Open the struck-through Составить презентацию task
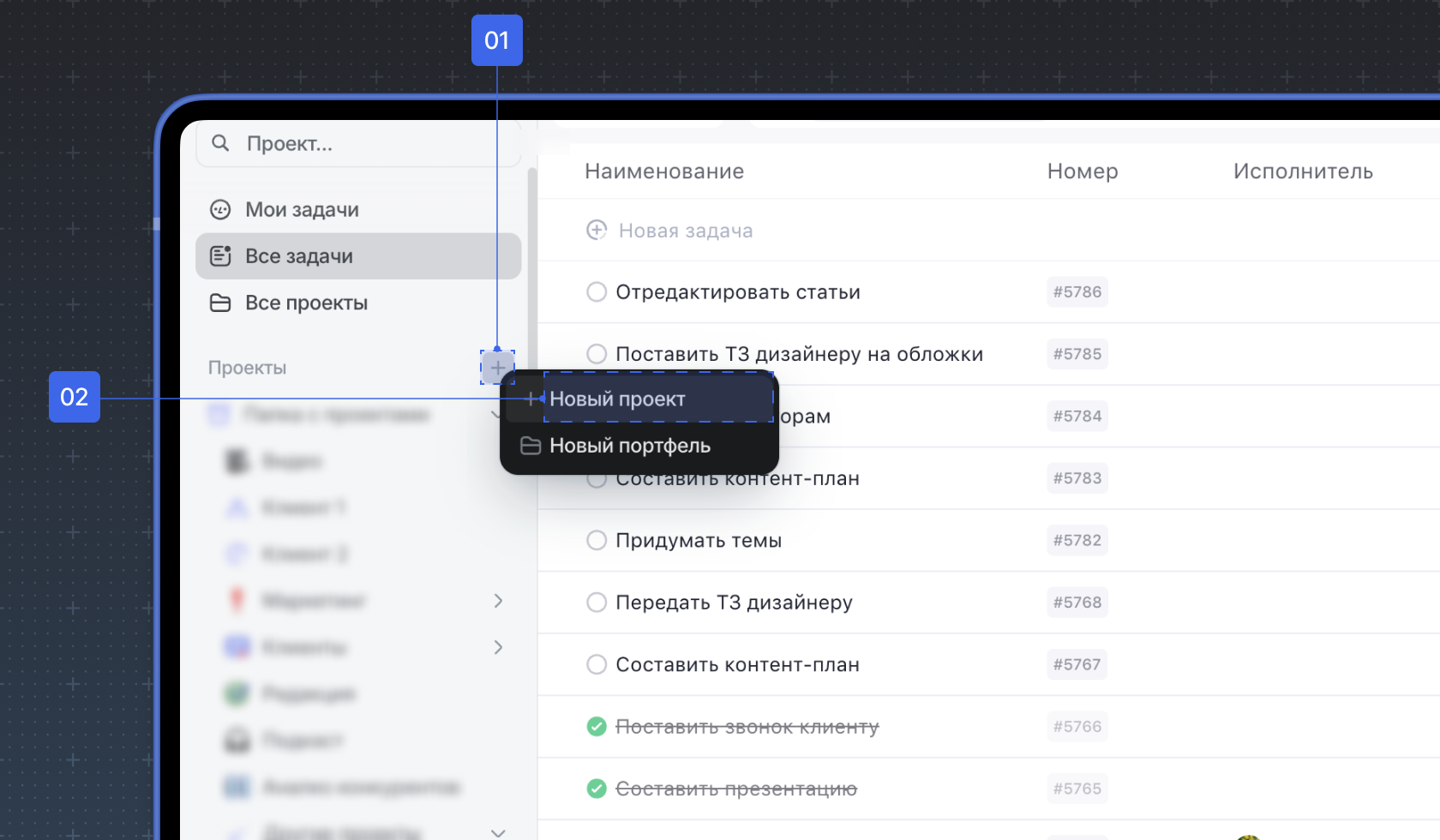Screen dimensions: 1440x840 coord(736,789)
